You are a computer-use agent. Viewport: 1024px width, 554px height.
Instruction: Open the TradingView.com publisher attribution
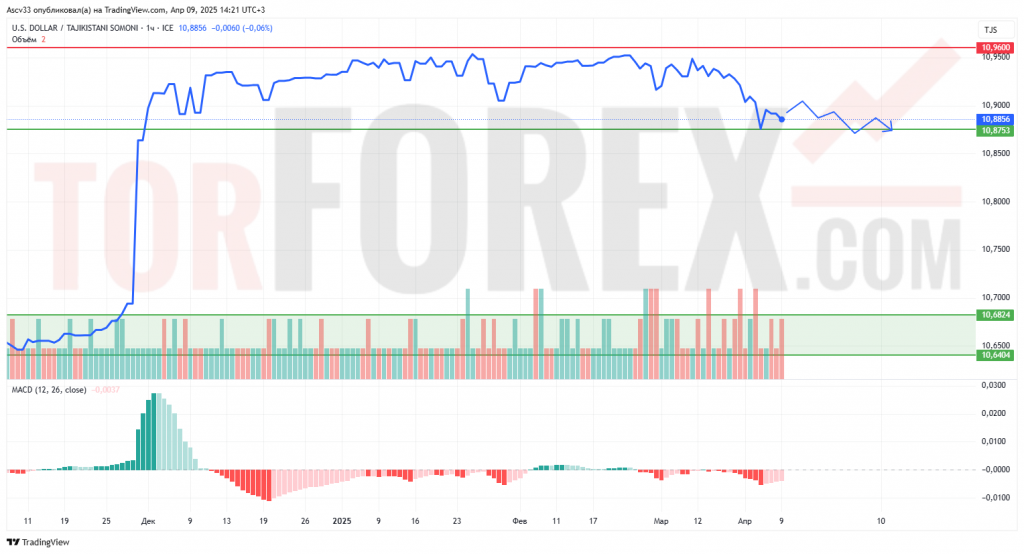click(128, 10)
